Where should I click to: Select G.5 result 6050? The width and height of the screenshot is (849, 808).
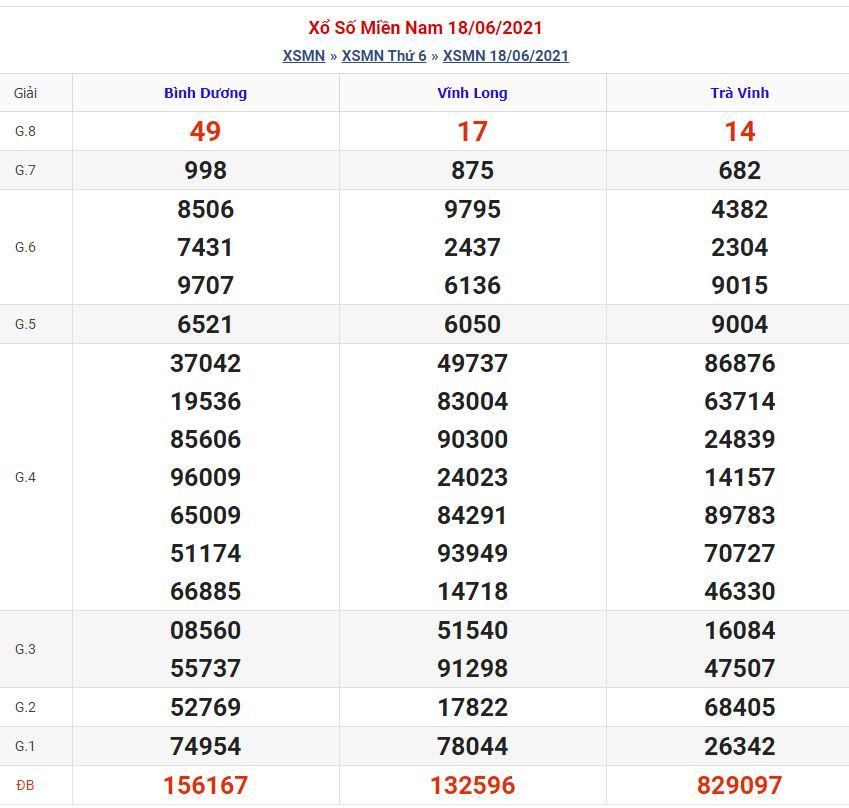[x=472, y=324]
